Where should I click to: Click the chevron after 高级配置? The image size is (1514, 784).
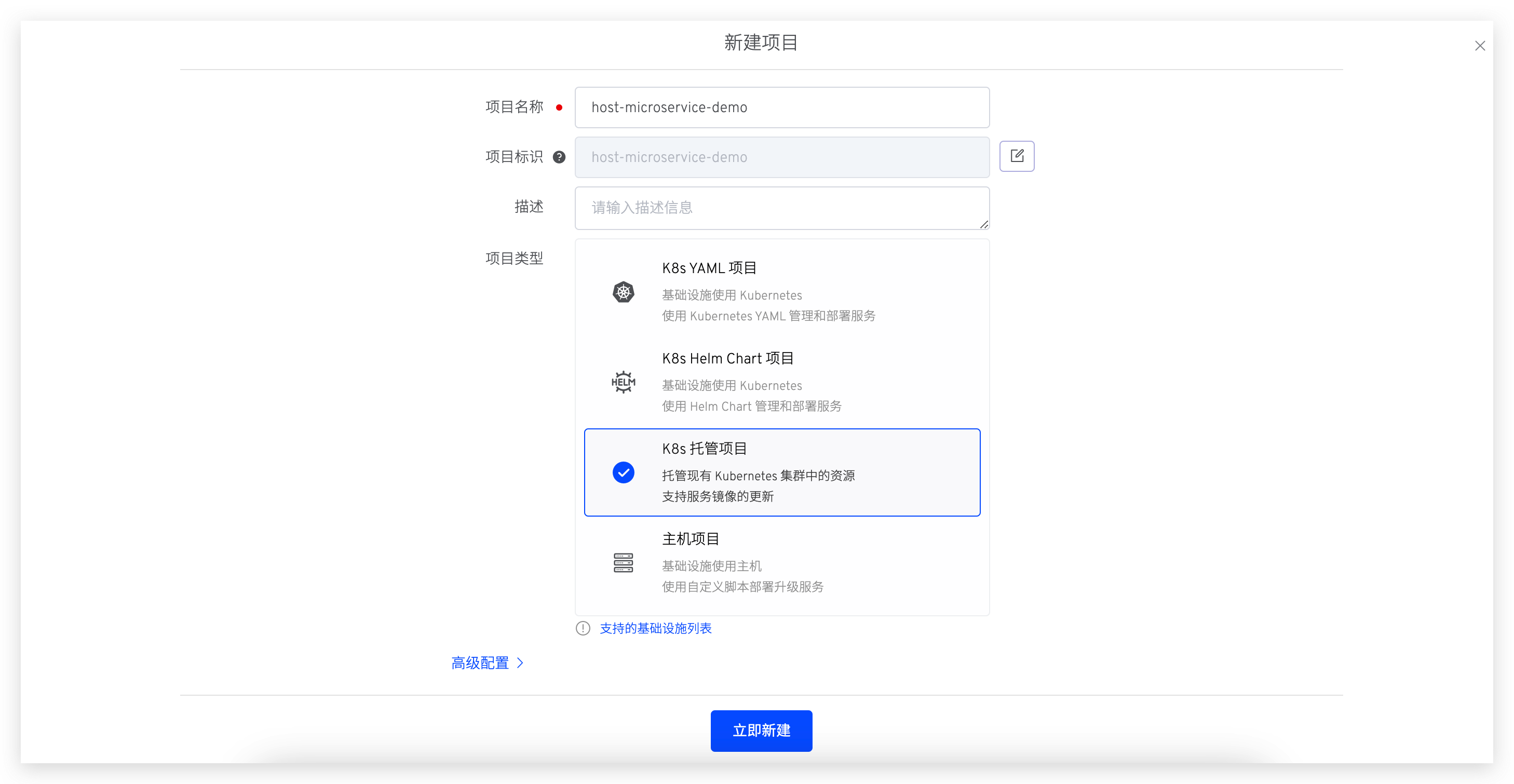(520, 663)
